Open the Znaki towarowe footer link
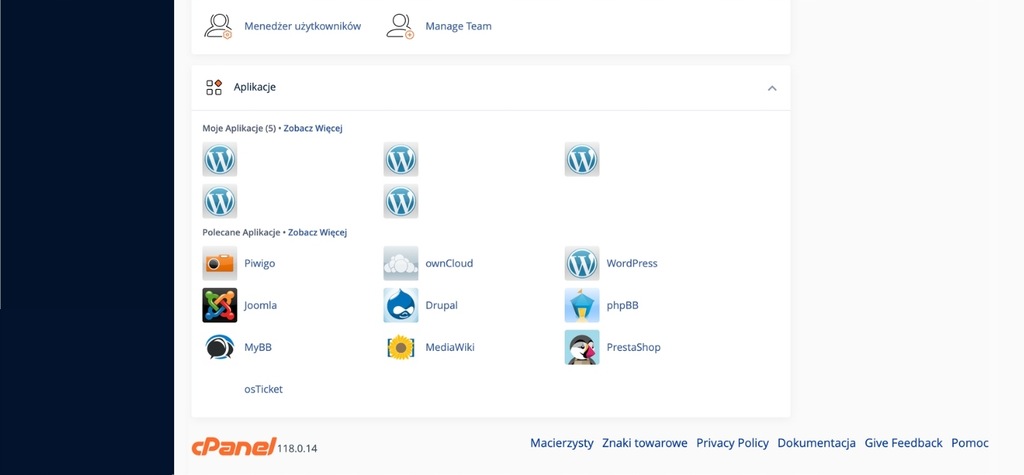The width and height of the screenshot is (1024, 475). pos(645,443)
